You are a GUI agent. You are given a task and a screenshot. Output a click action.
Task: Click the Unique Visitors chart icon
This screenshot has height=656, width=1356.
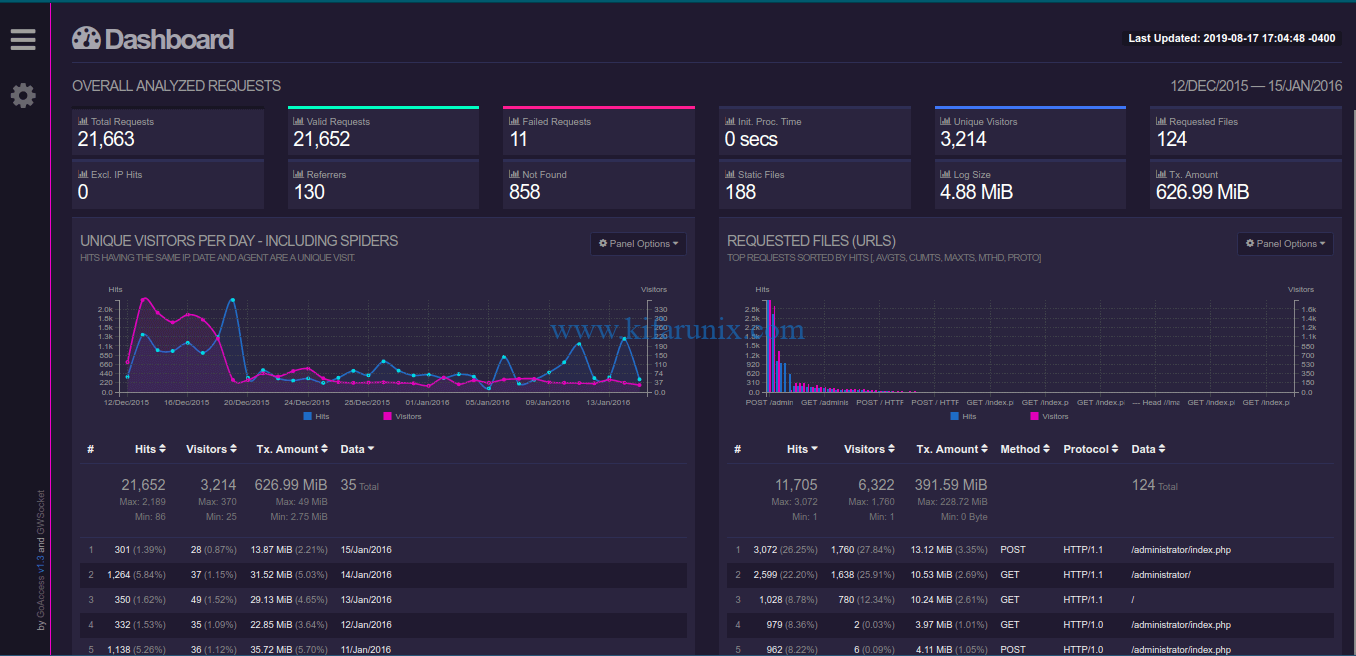945,121
